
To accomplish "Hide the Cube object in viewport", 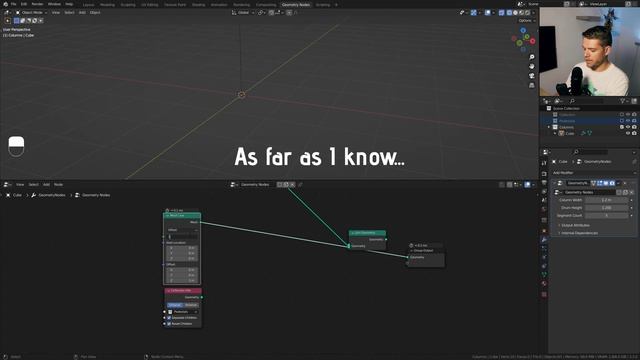I will tap(628, 133).
